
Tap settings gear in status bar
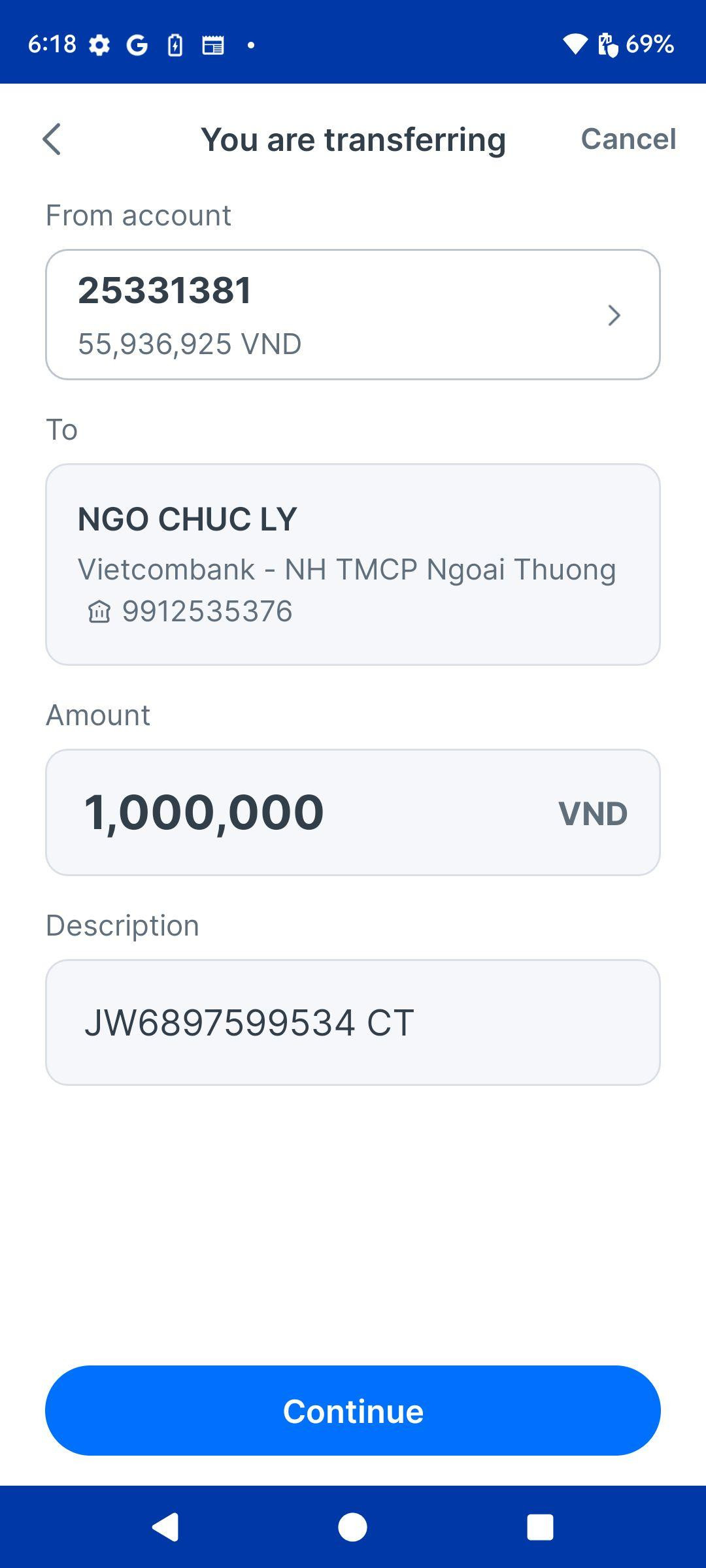point(99,45)
